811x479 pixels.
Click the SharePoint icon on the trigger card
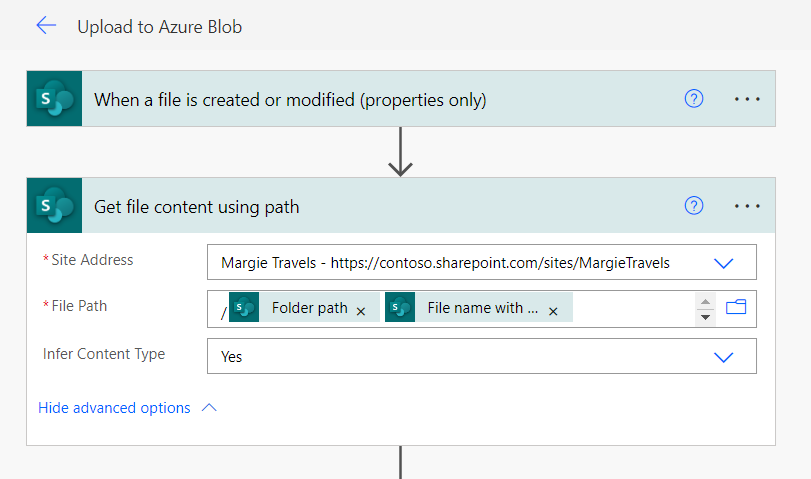coord(54,98)
